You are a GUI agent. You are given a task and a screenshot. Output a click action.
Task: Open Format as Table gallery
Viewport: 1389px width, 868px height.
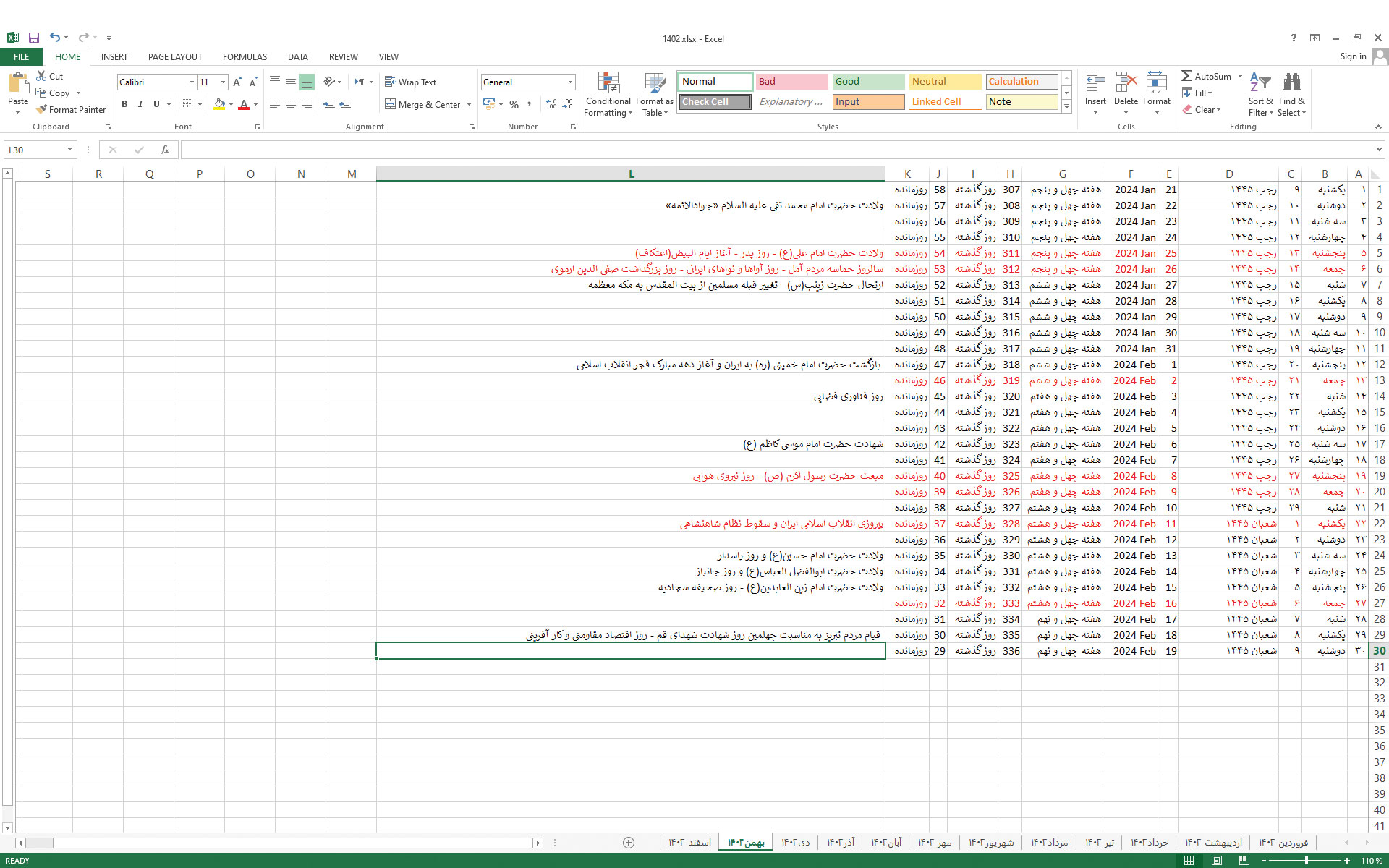coord(655,94)
